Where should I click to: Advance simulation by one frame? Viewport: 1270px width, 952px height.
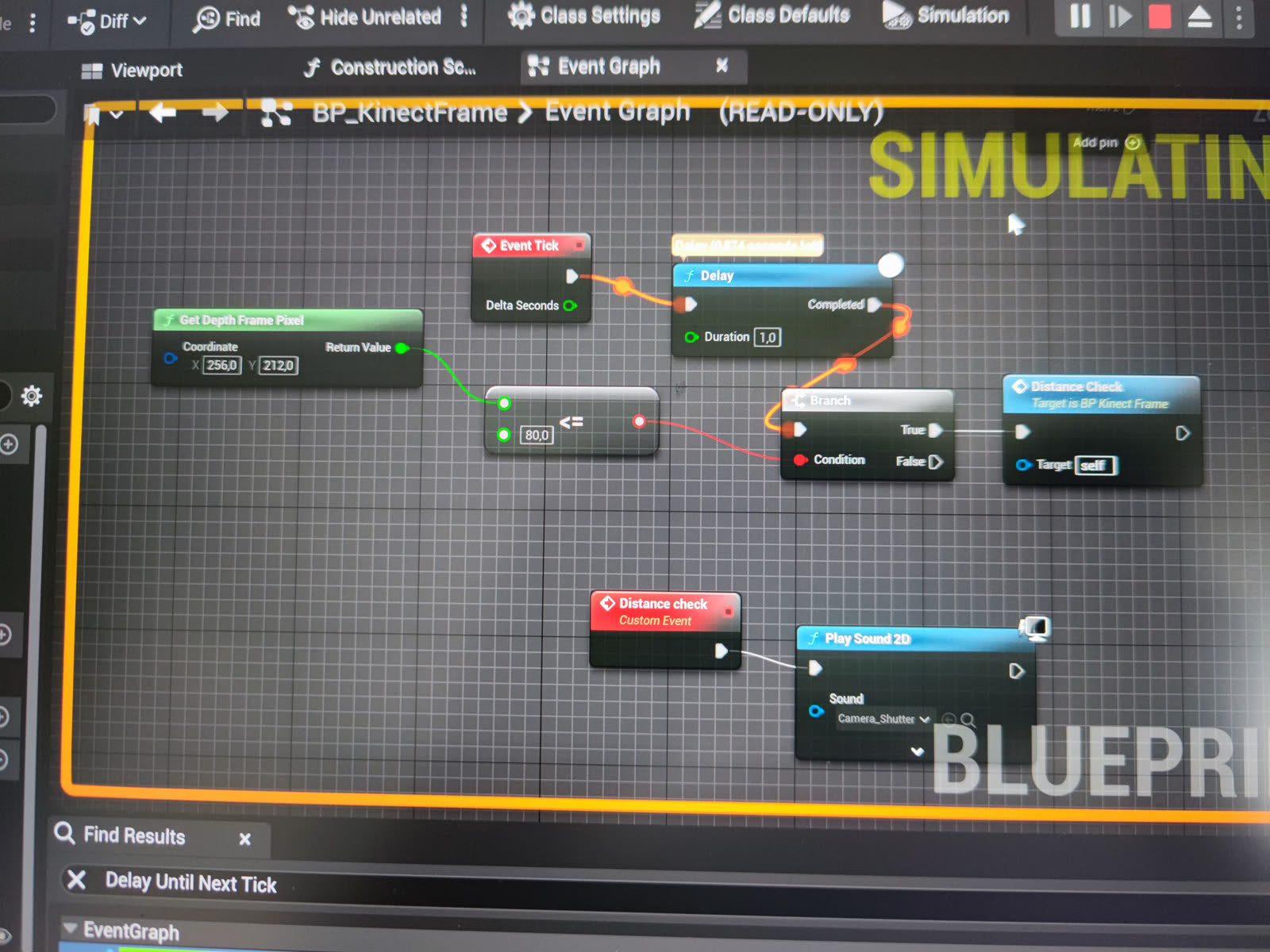point(1119,16)
